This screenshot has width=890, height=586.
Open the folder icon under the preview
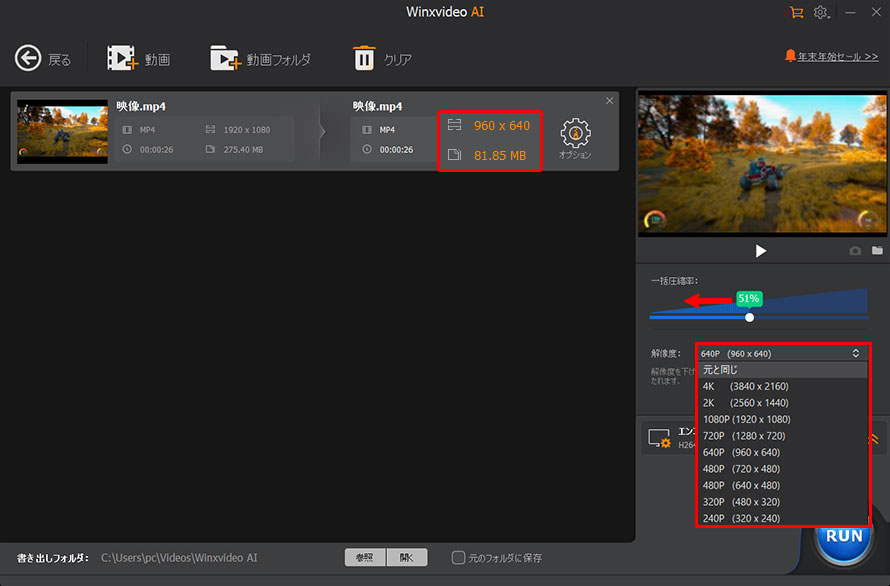(x=877, y=251)
